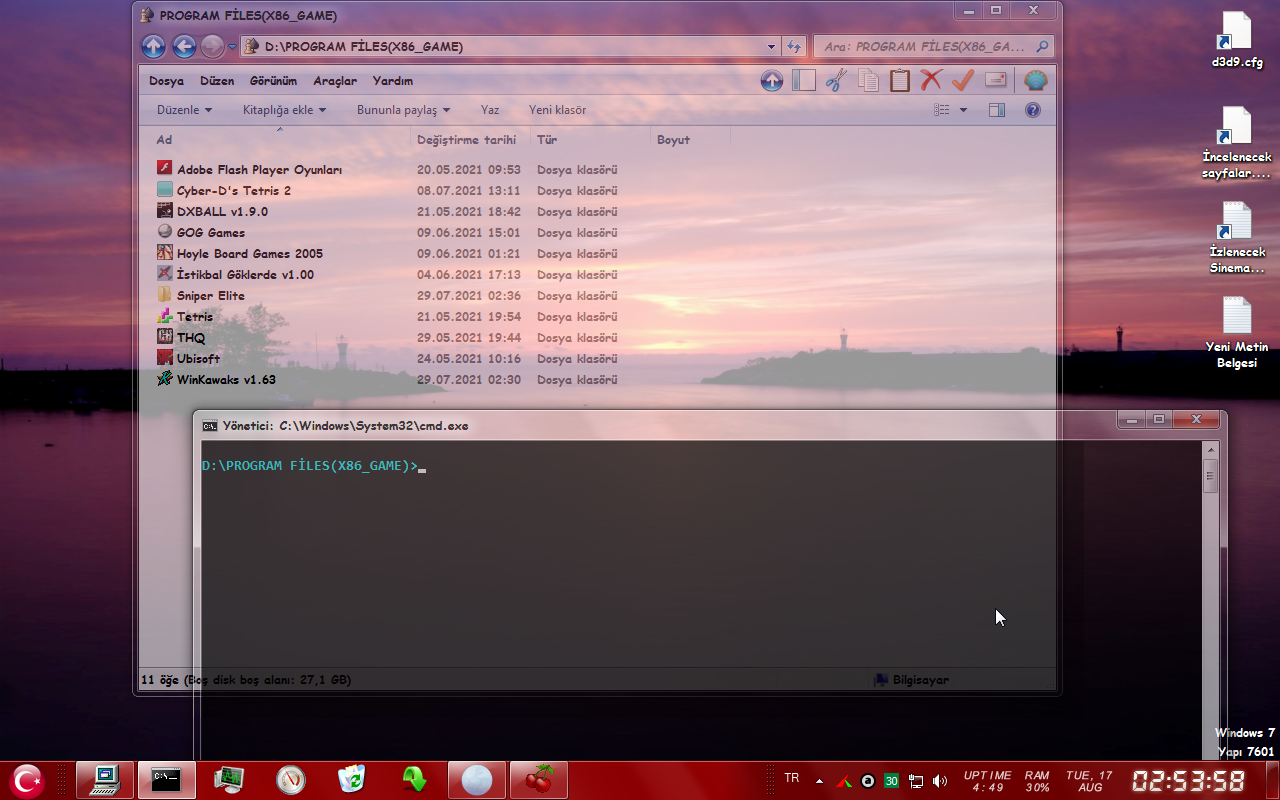Click the magnifier in Explorer search box
The width and height of the screenshot is (1280, 800).
[1042, 46]
